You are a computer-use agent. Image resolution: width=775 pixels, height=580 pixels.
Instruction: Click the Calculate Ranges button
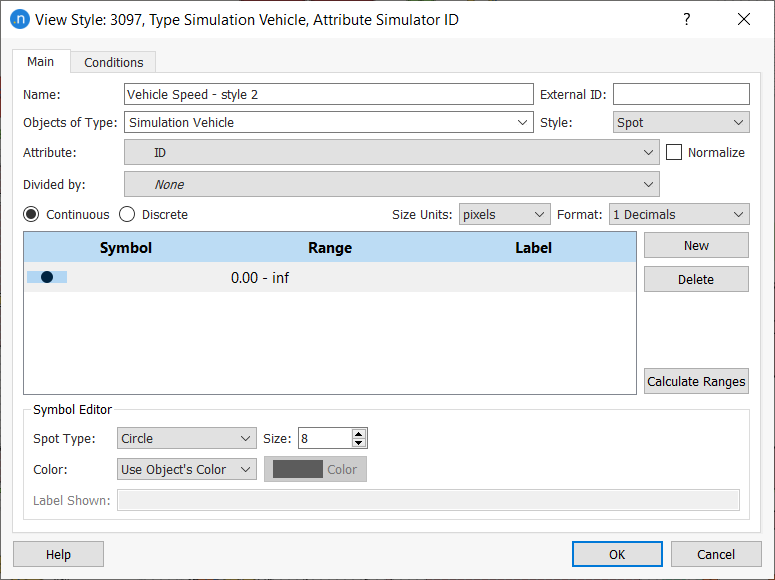(x=696, y=381)
